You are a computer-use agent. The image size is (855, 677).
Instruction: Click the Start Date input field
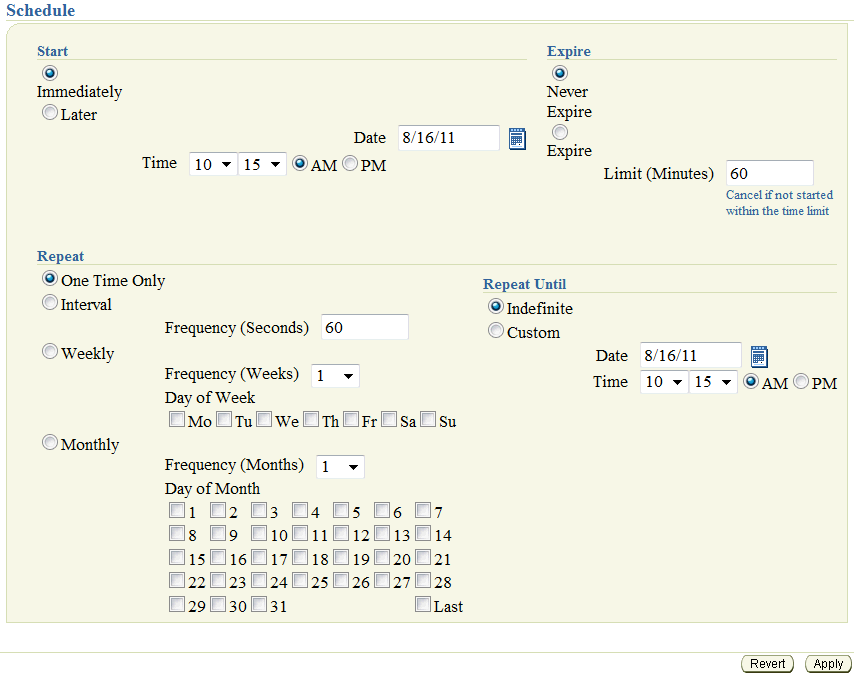coord(449,137)
